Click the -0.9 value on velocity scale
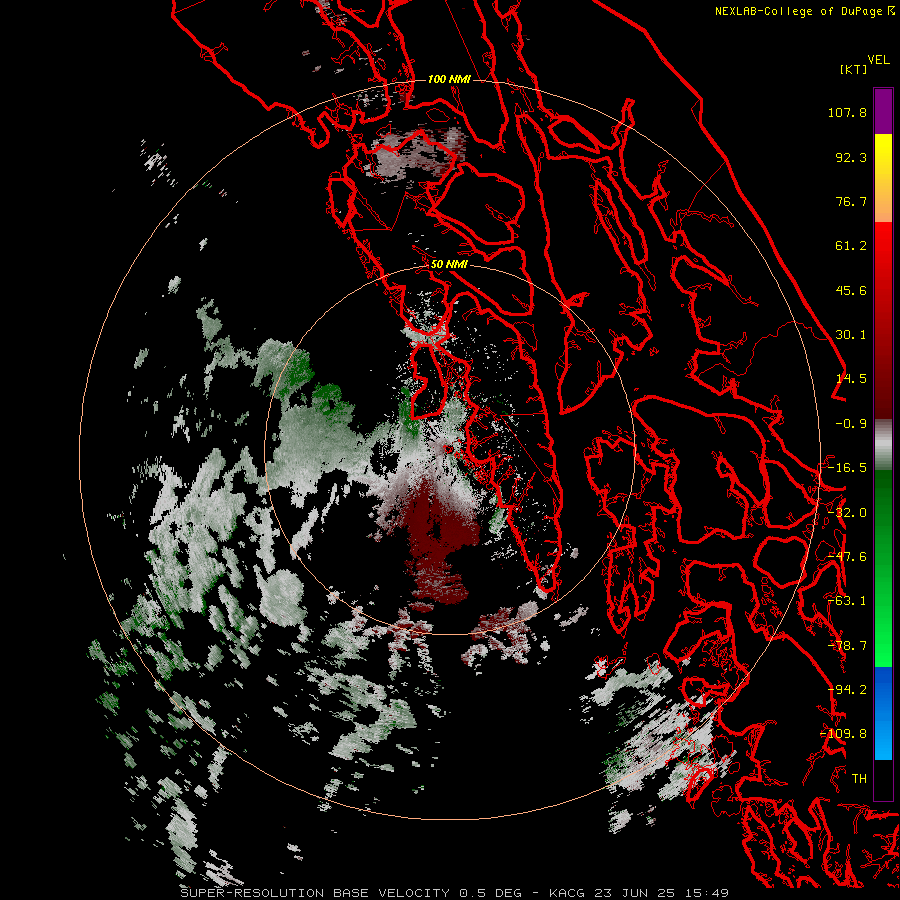 click(x=851, y=424)
